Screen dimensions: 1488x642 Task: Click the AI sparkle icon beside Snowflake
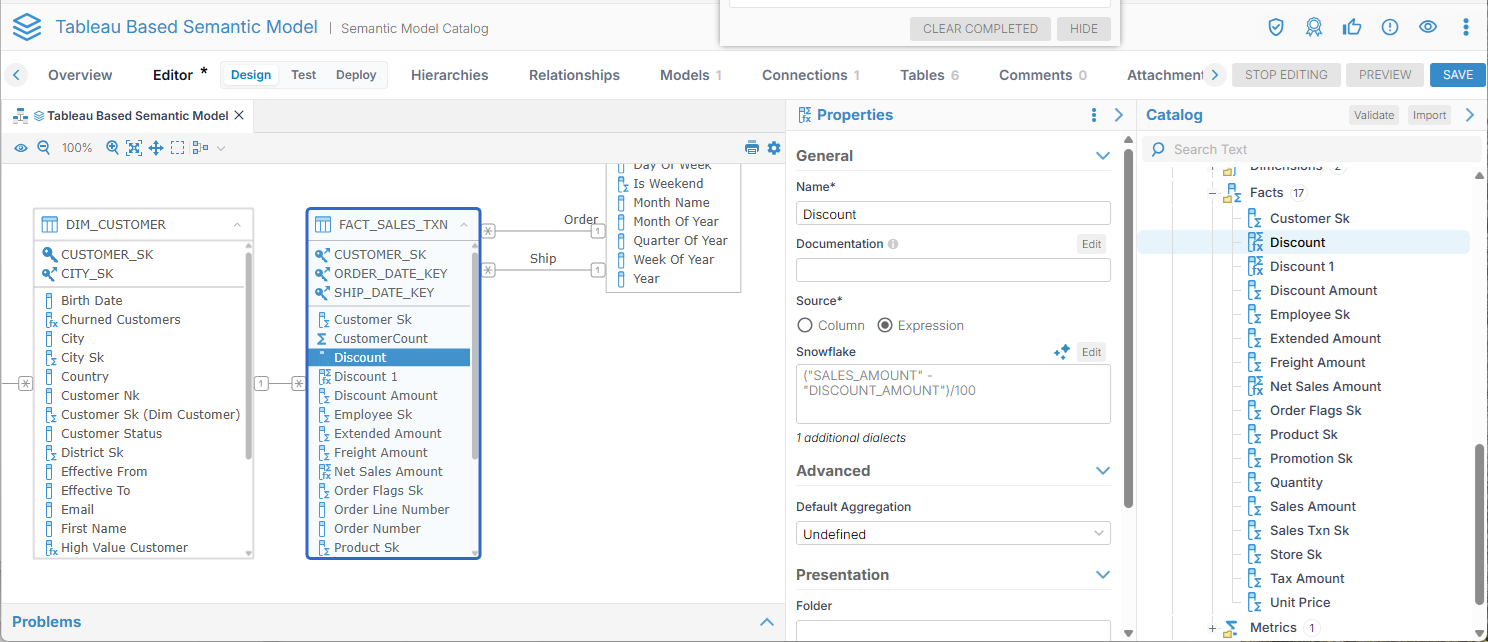pos(1061,352)
